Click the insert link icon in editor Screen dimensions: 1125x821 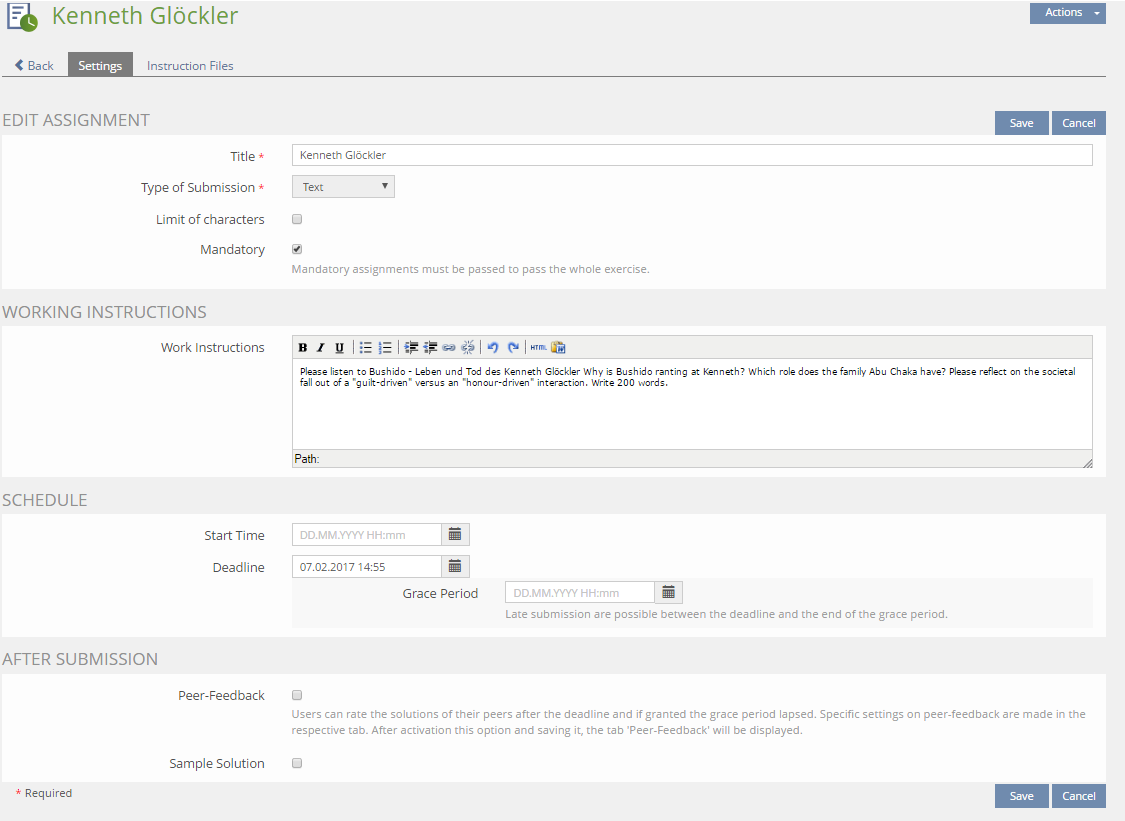pos(449,348)
